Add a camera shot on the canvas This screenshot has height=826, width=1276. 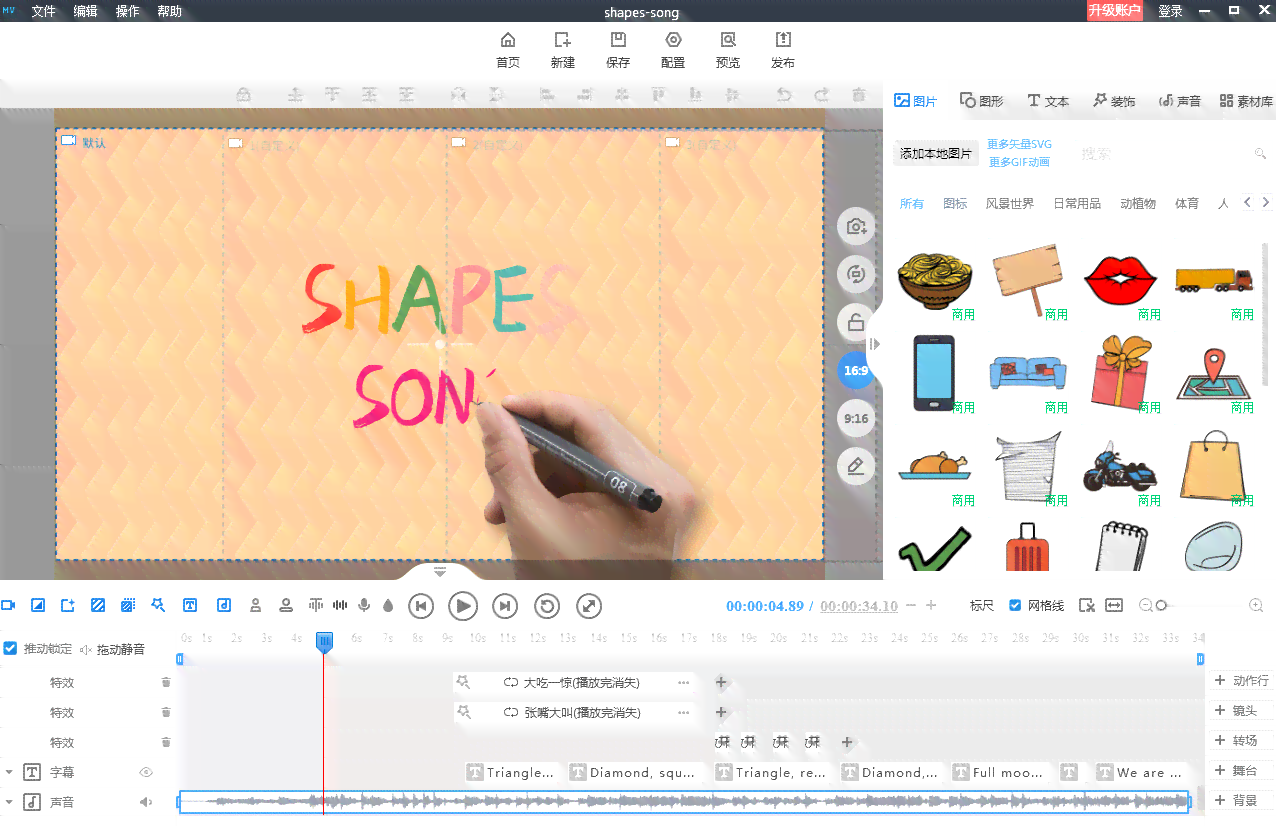[856, 226]
